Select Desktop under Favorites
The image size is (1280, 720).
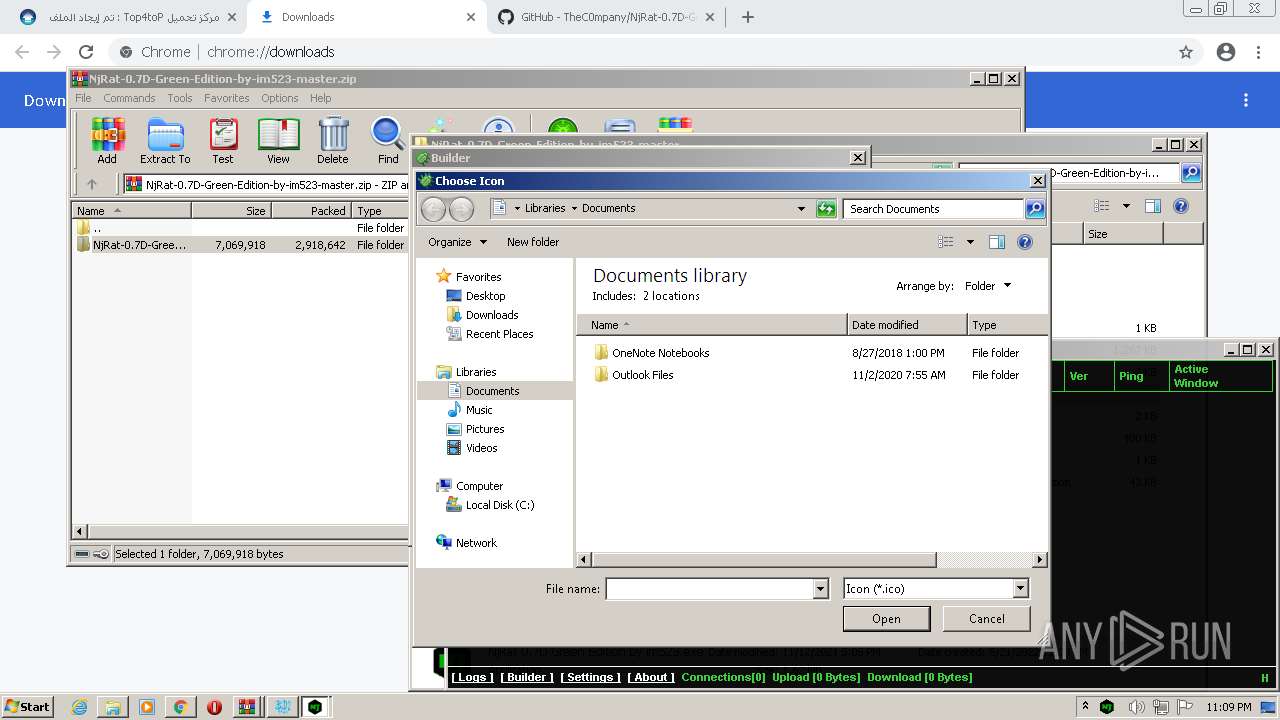point(485,296)
